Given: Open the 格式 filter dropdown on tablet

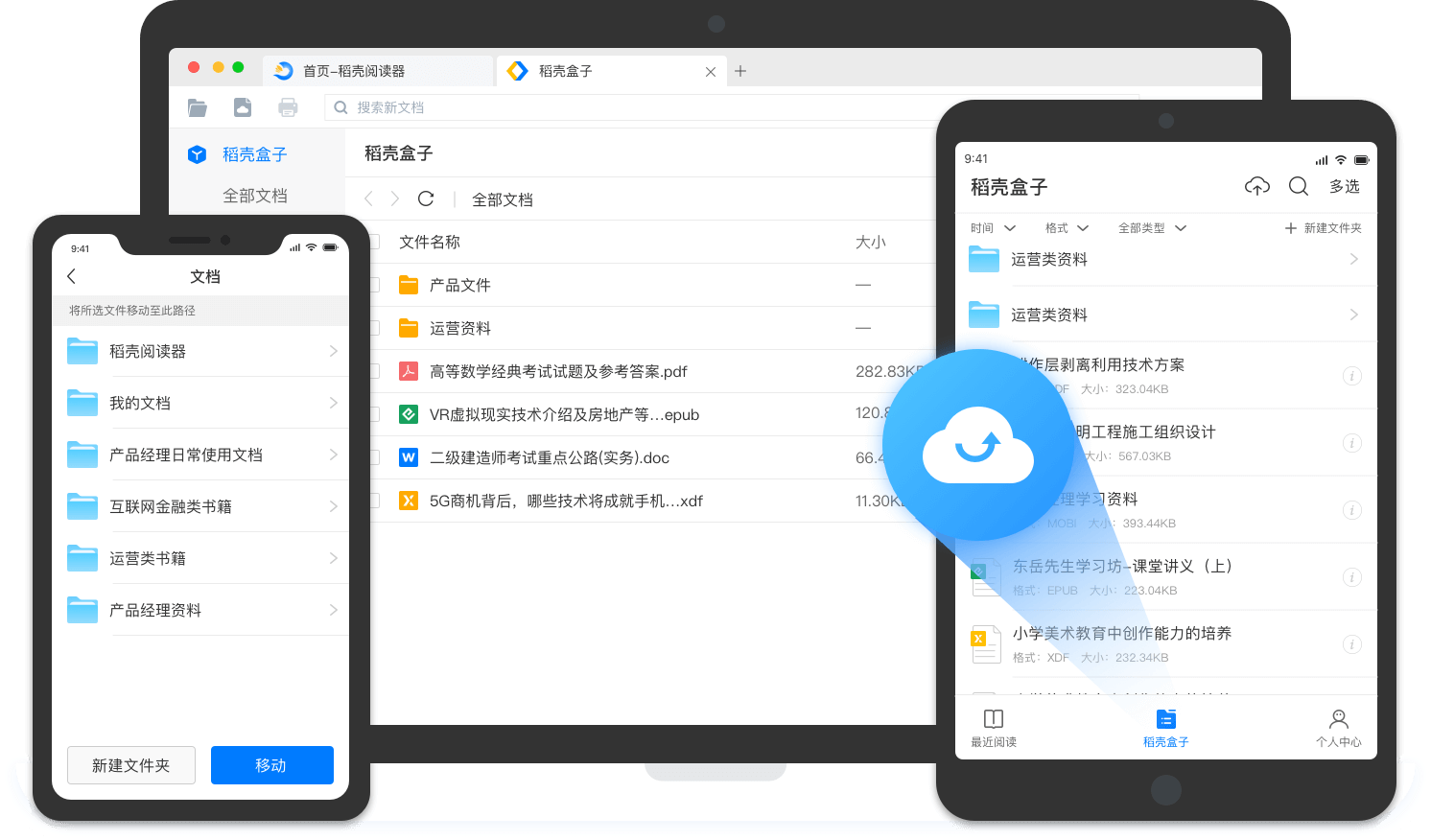Looking at the screenshot, I should click(1067, 228).
